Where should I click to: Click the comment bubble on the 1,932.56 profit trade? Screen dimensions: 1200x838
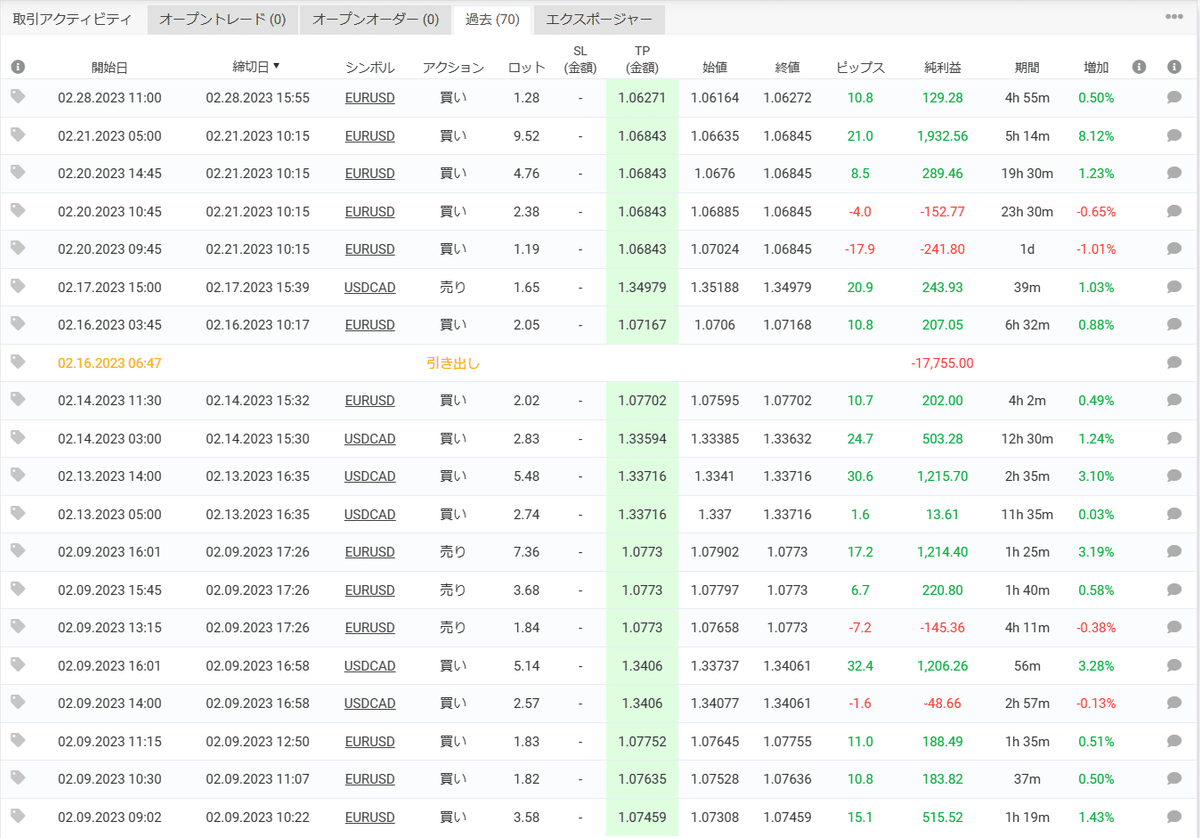pyautogui.click(x=1173, y=135)
